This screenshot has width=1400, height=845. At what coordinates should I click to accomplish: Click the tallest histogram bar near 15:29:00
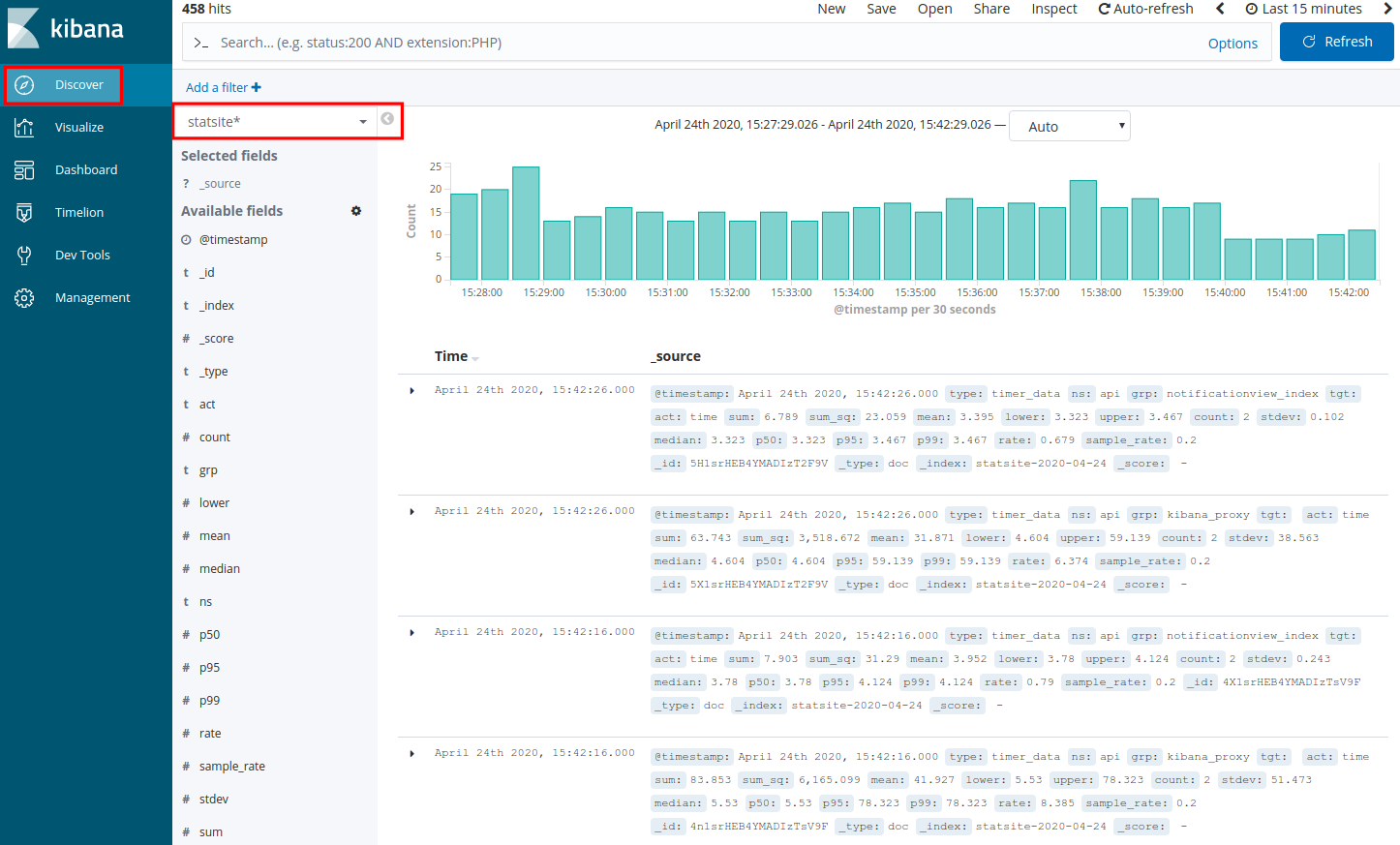pyautogui.click(x=526, y=224)
